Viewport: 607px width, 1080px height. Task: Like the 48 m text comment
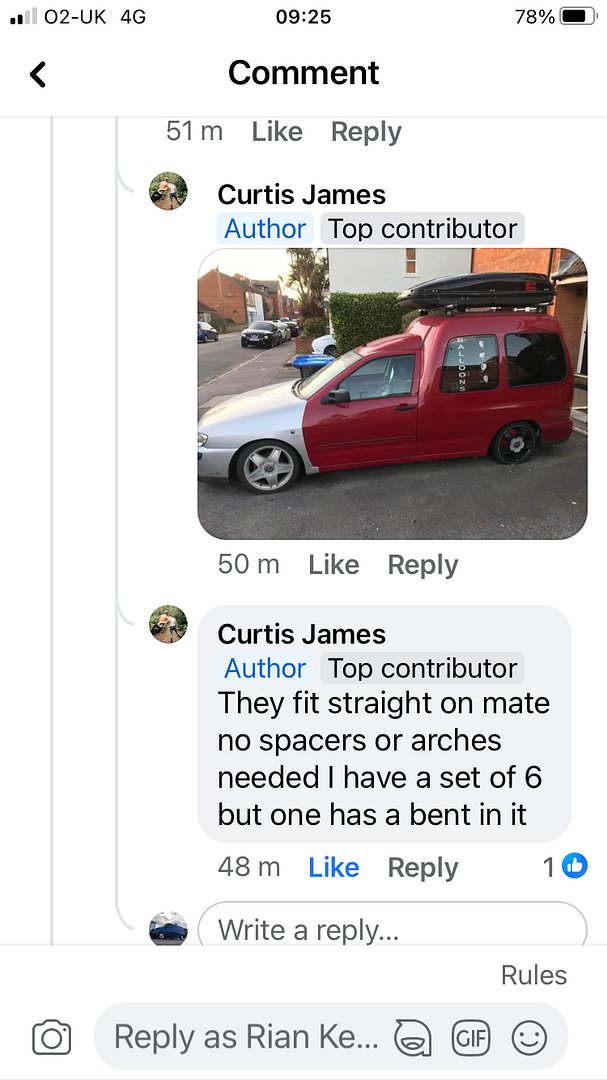[333, 868]
